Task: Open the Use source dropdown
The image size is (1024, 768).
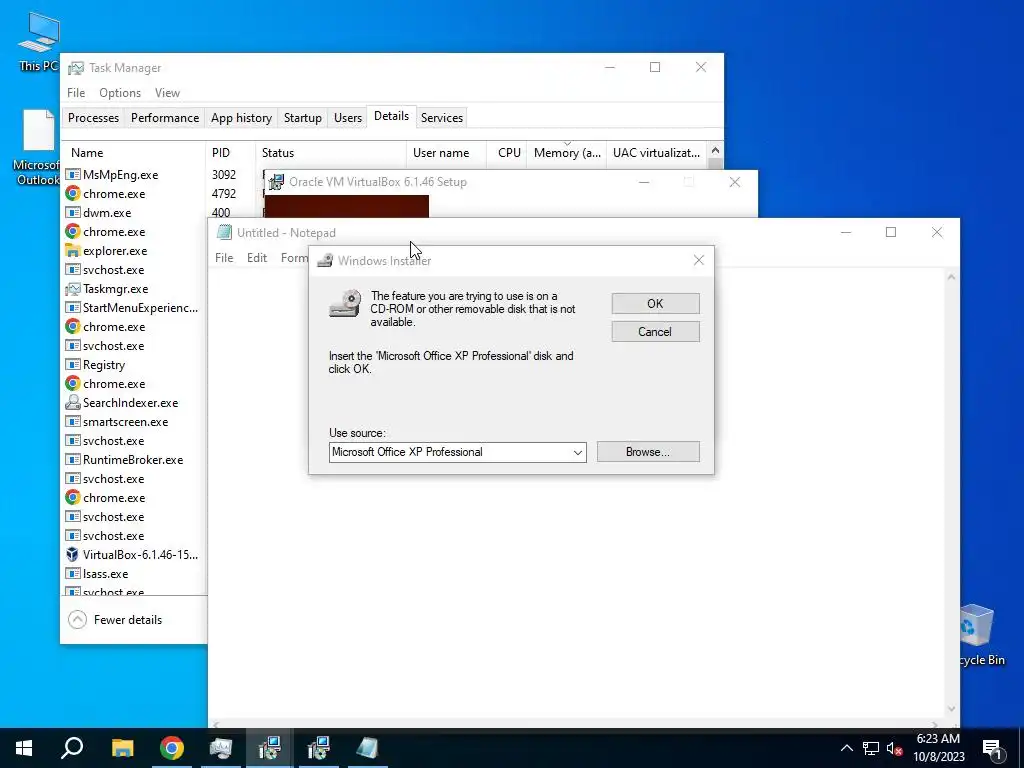Action: (x=577, y=453)
